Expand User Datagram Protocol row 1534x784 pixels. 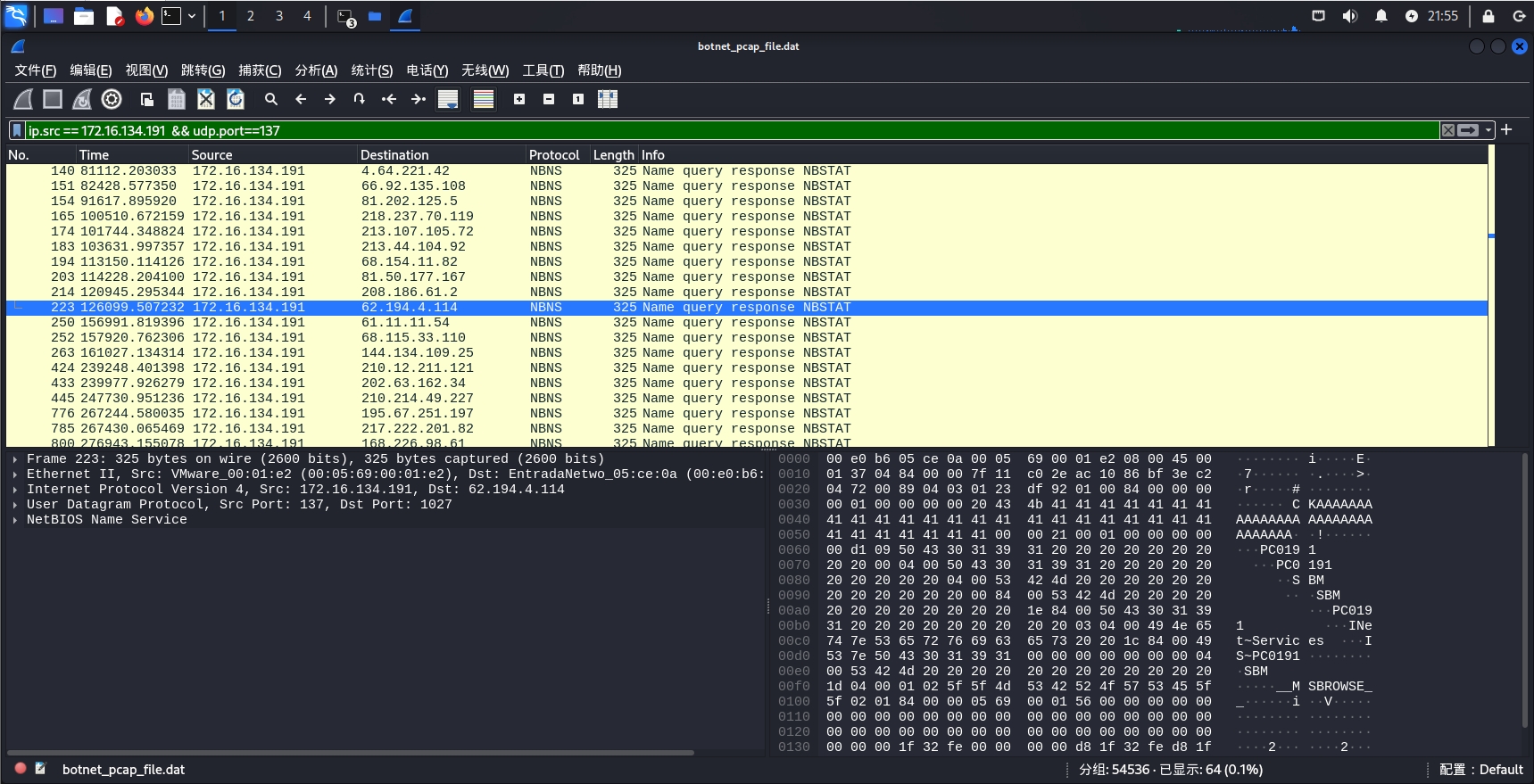pos(15,505)
